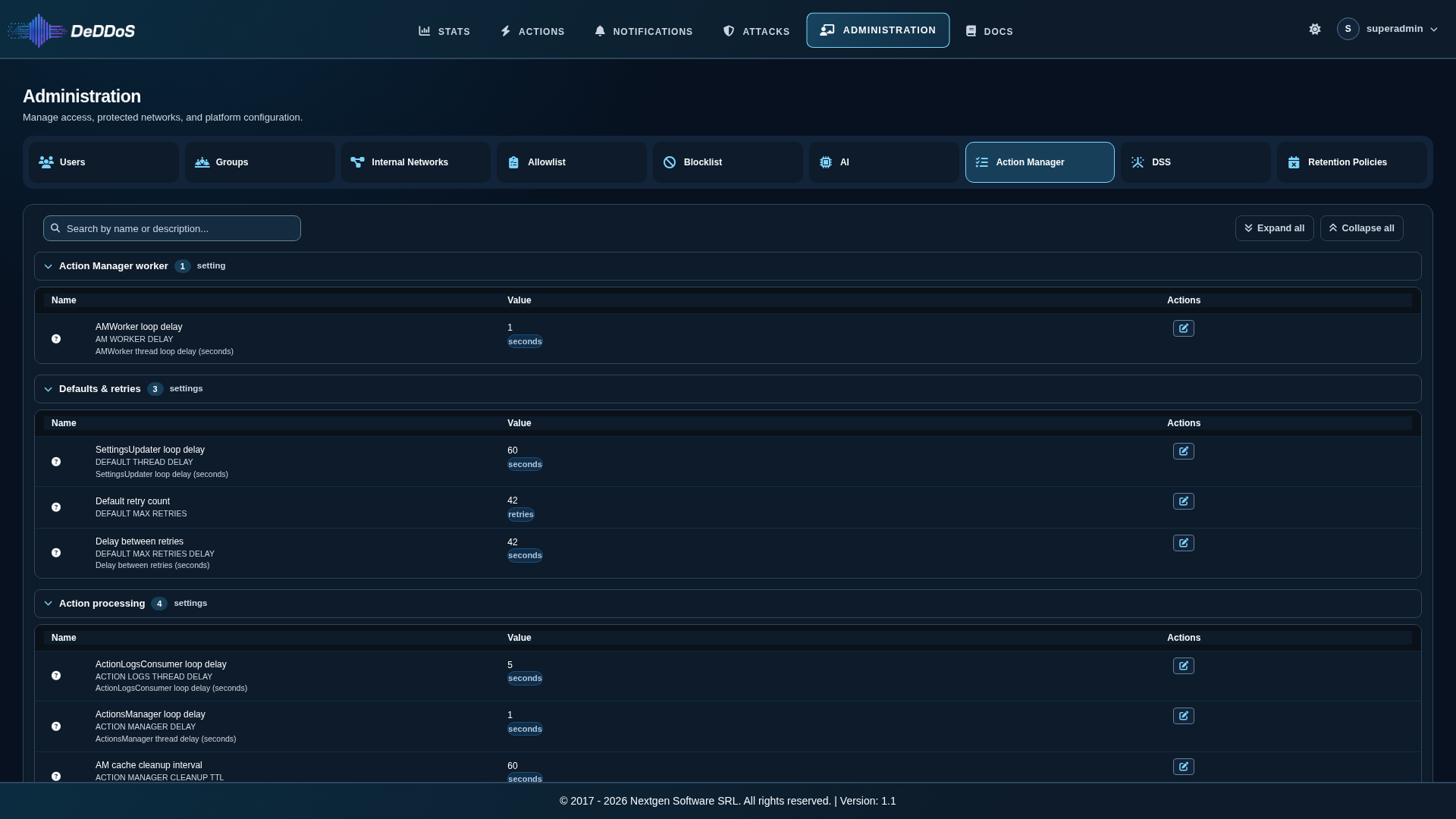Viewport: 1456px width, 819px height.
Task: Open the Notifications menu
Action: point(644,31)
